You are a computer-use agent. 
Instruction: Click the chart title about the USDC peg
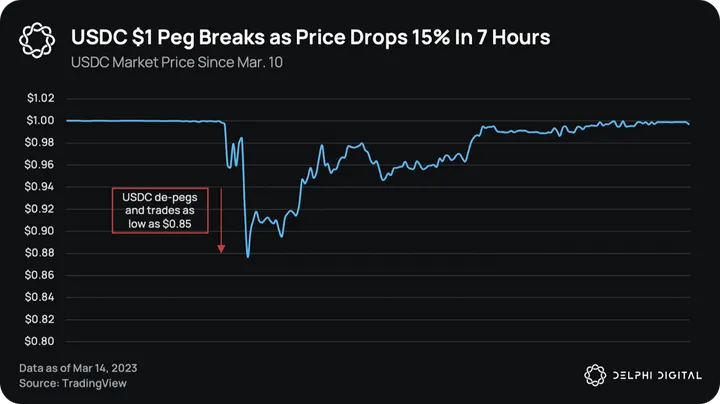click(311, 38)
